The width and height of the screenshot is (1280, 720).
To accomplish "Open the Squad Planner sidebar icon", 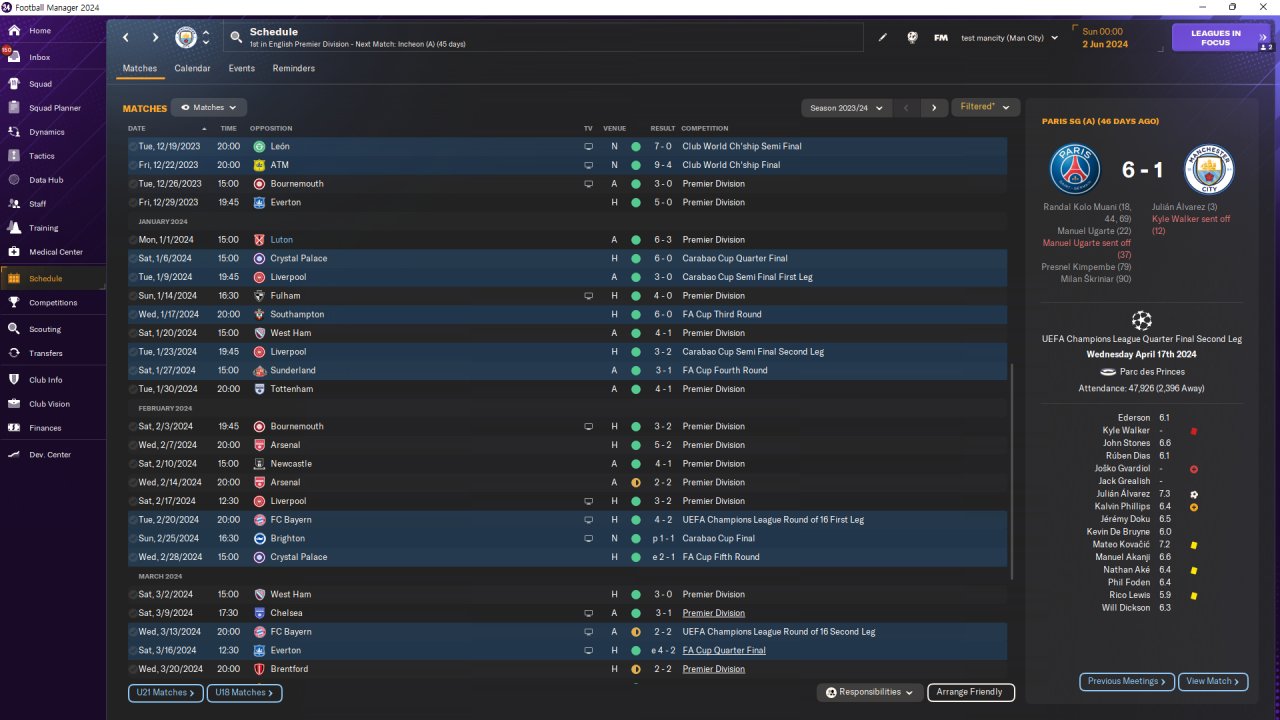I will [x=14, y=108].
